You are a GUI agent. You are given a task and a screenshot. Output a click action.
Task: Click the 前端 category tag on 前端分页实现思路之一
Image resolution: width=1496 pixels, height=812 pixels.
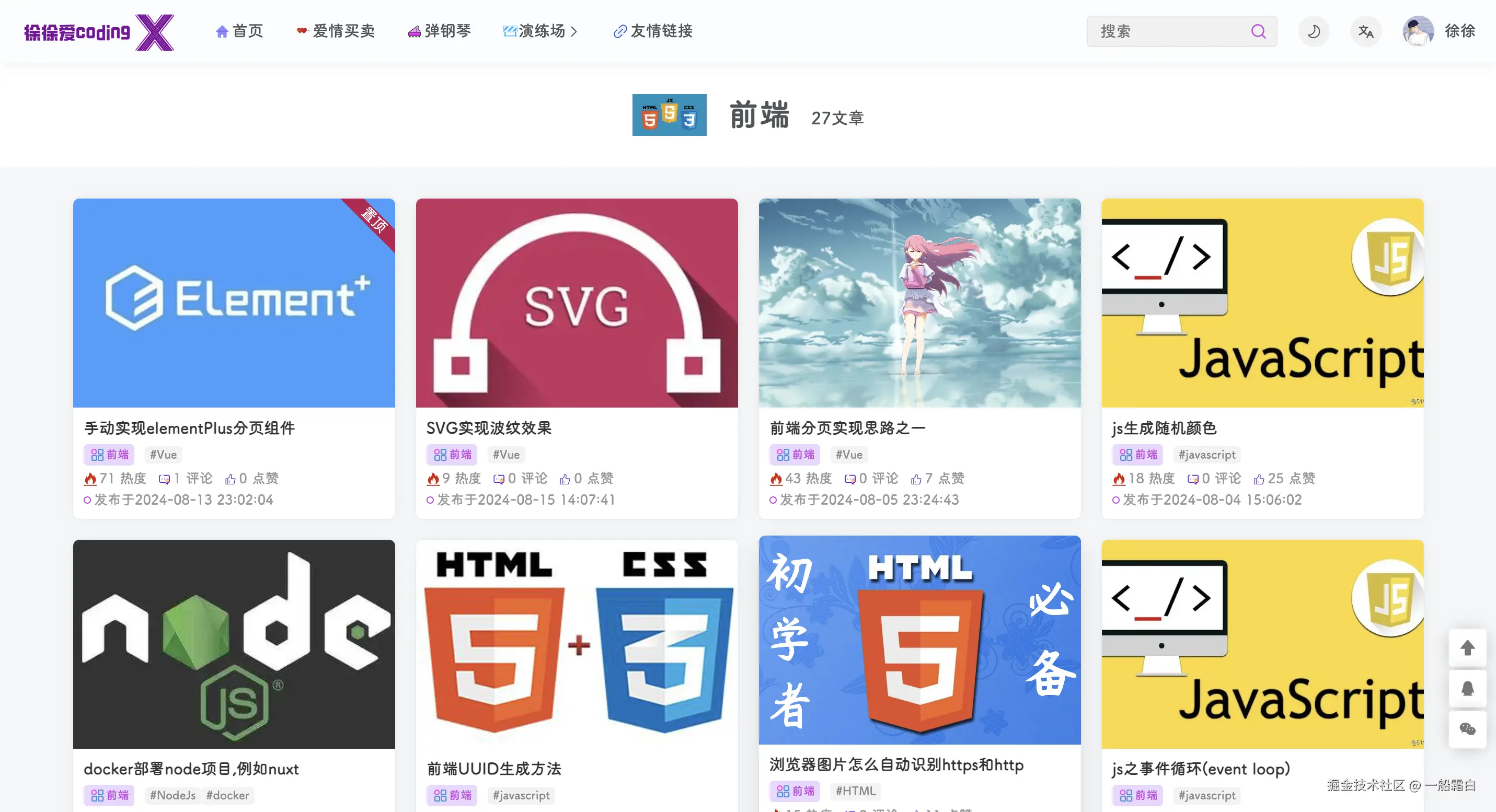pyautogui.click(x=795, y=455)
